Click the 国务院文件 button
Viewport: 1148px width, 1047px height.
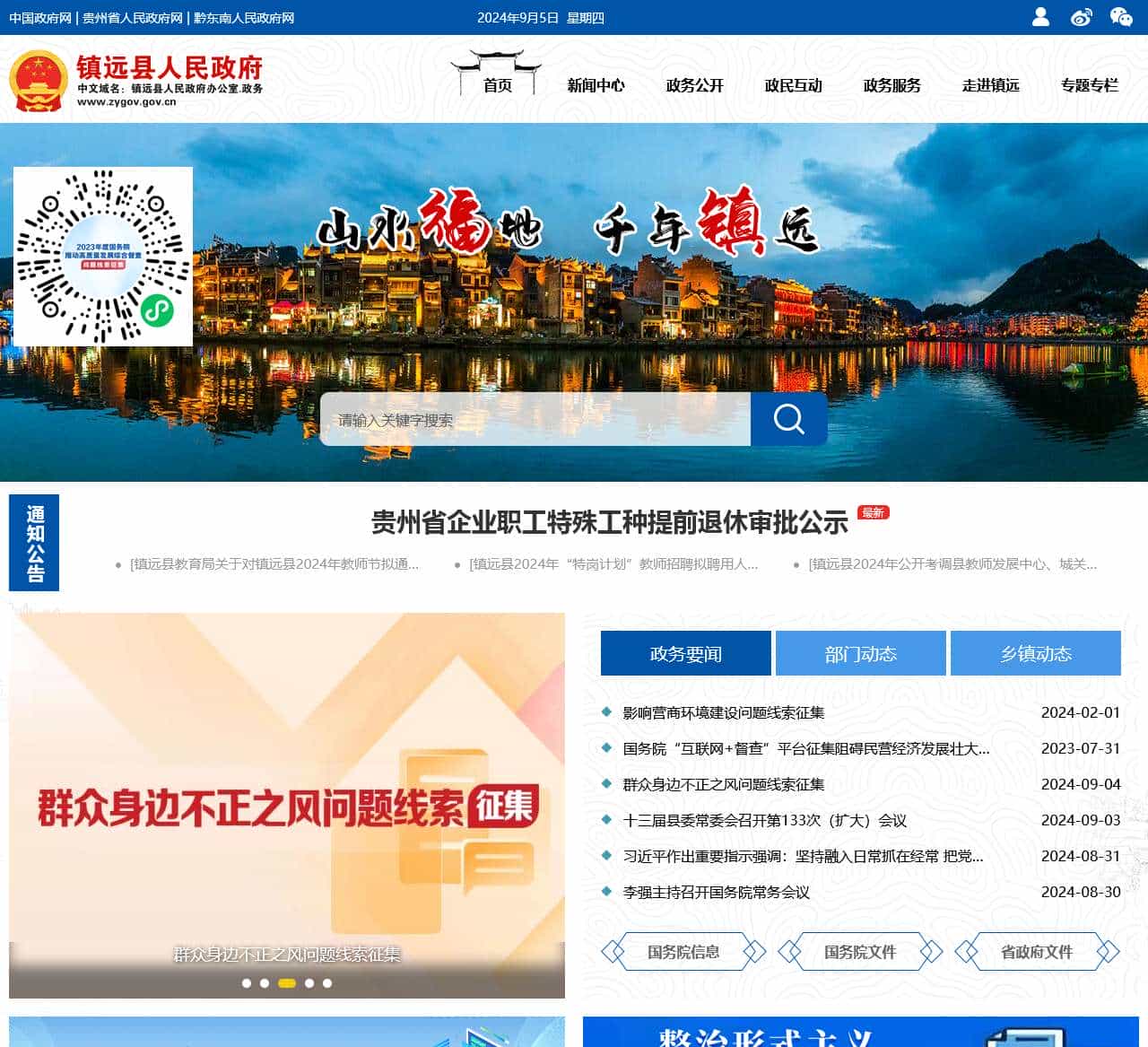point(860,952)
